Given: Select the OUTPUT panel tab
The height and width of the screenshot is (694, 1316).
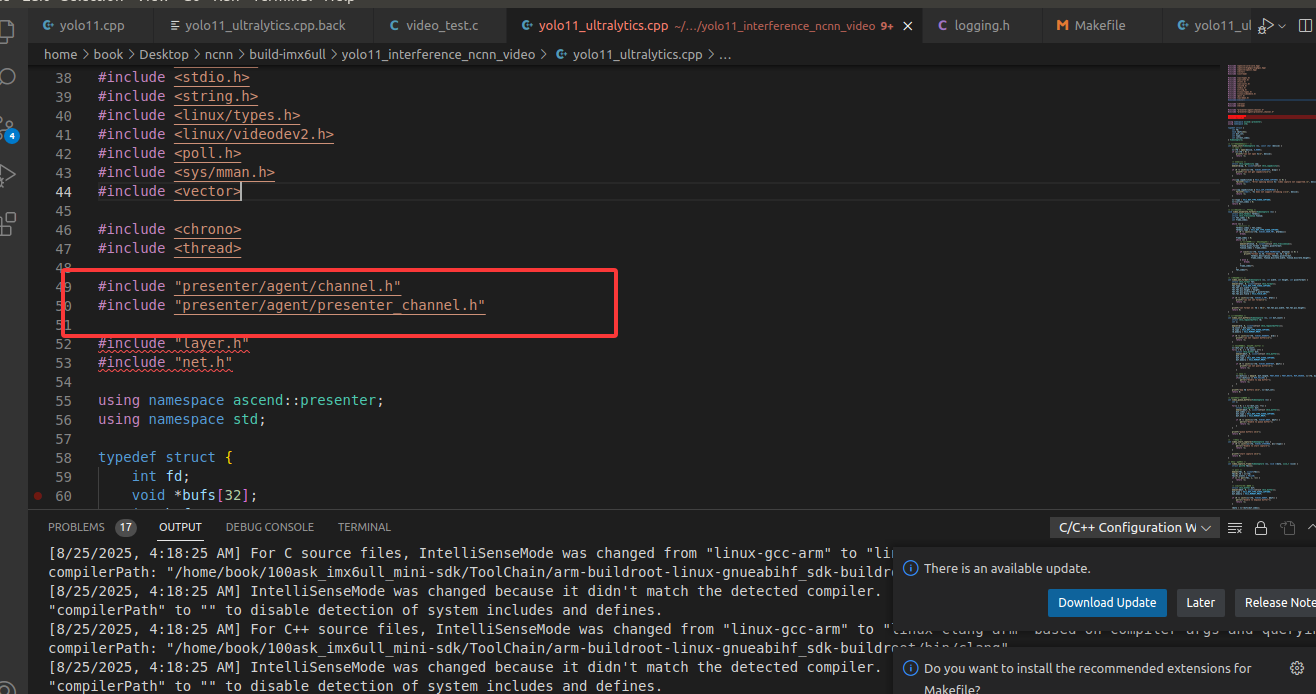Looking at the screenshot, I should click(x=180, y=527).
